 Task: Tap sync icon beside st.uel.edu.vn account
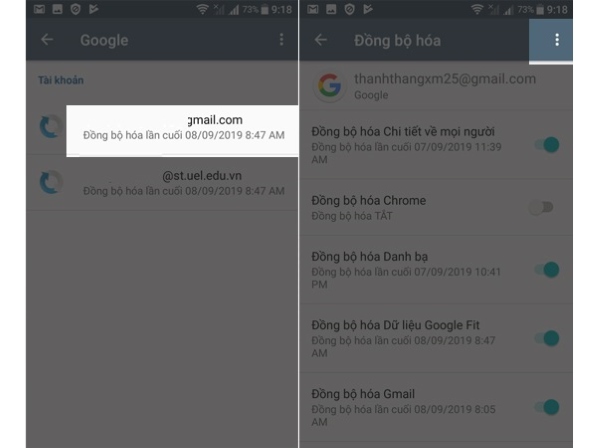pos(51,182)
